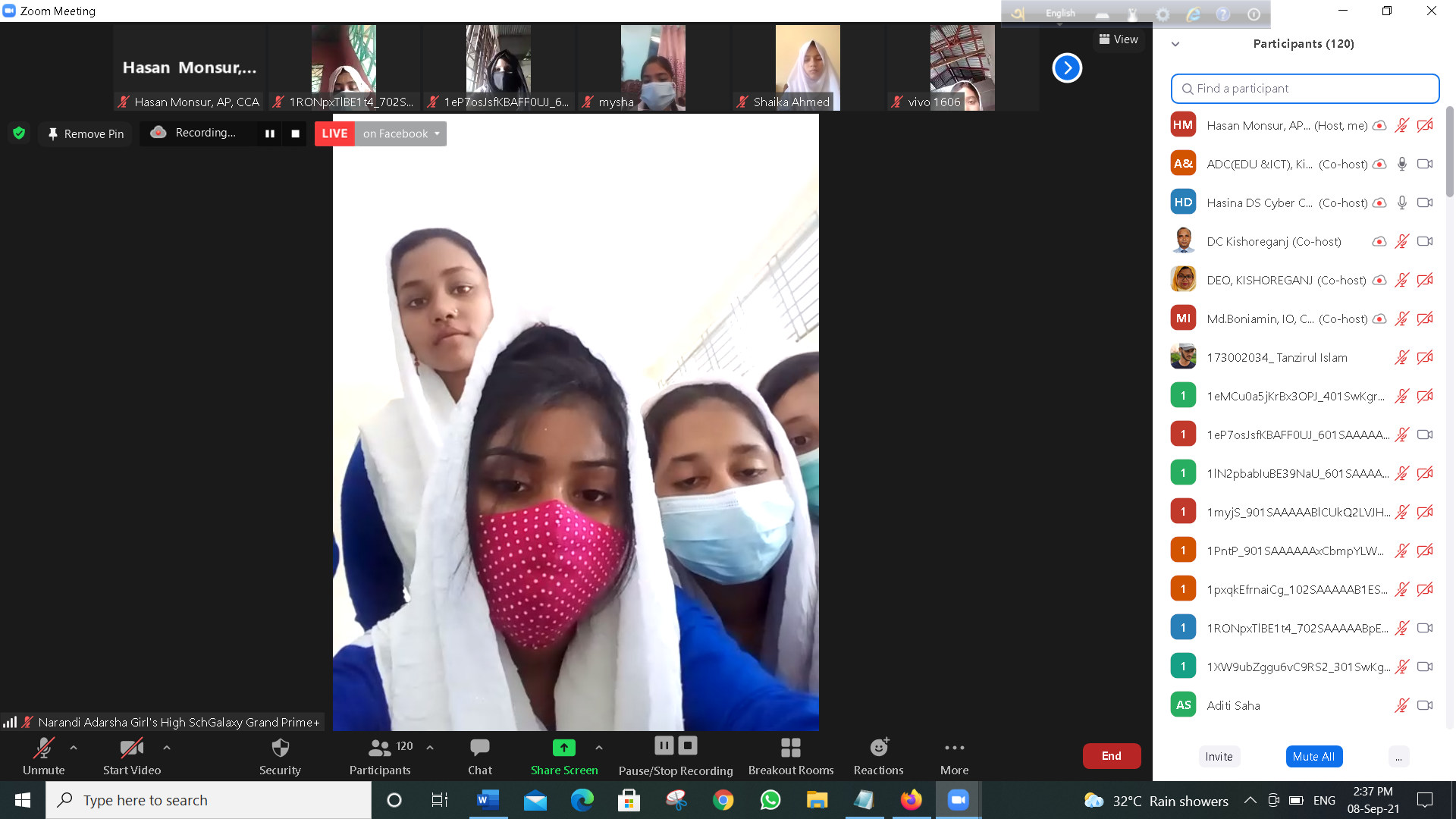Screen dimensions: 1456x819
Task: Toggle video of DEO, KISHOREGANJ co-host
Action: (x=1425, y=280)
